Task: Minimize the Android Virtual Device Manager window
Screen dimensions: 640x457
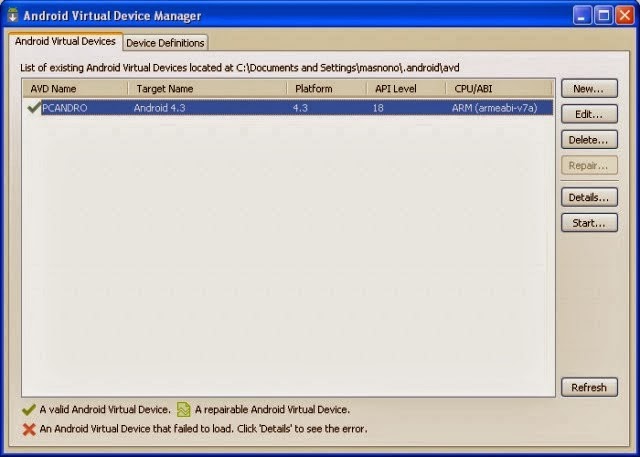Action: pyautogui.click(x=582, y=16)
